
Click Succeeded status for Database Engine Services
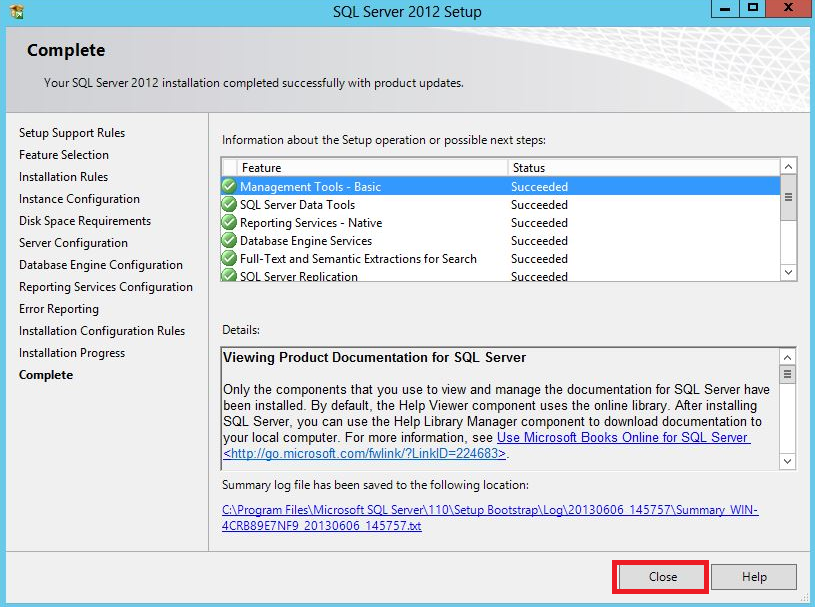click(x=539, y=241)
